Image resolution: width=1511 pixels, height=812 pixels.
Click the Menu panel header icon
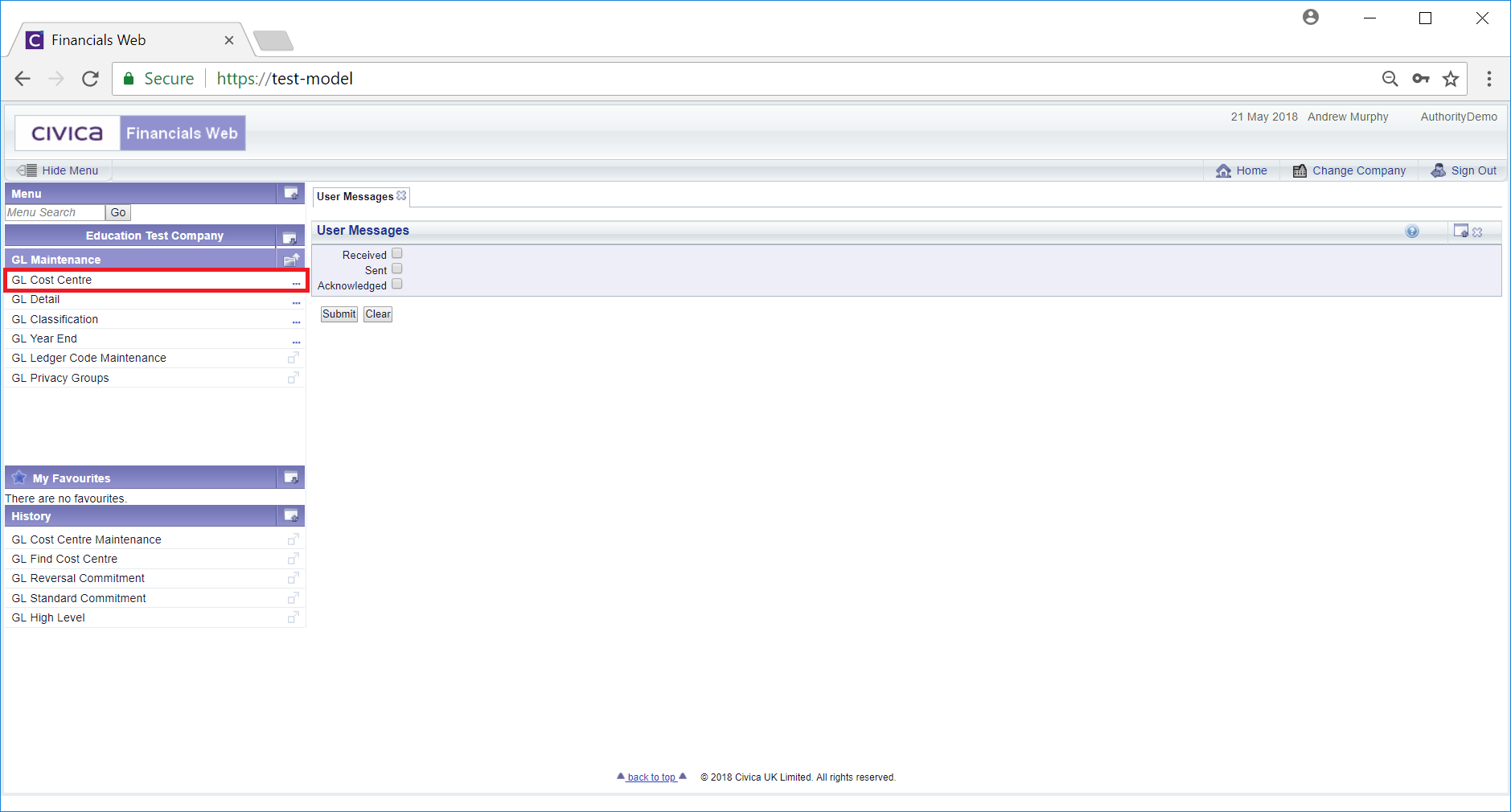(x=291, y=193)
